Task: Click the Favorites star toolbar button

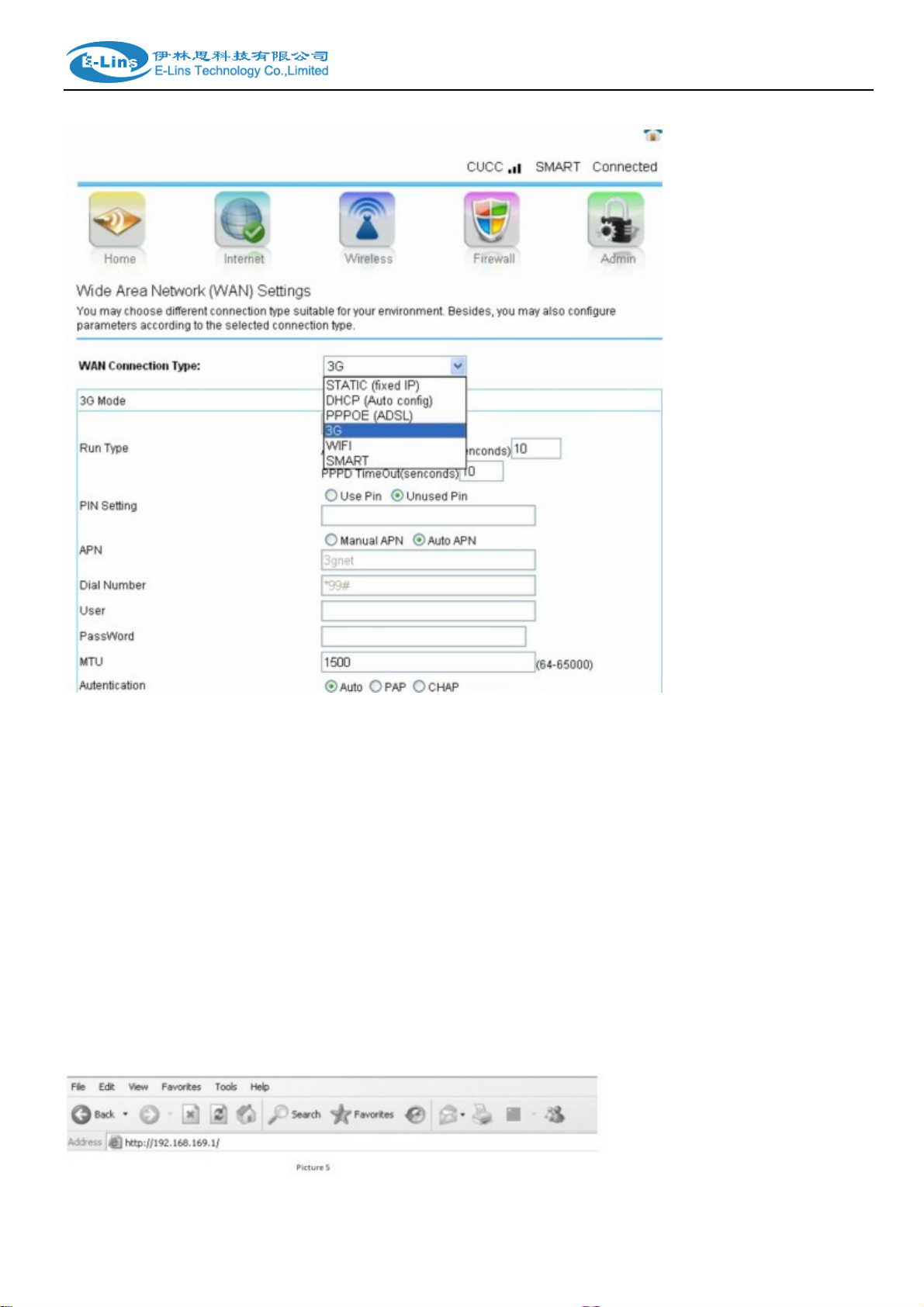Action: [x=362, y=1115]
